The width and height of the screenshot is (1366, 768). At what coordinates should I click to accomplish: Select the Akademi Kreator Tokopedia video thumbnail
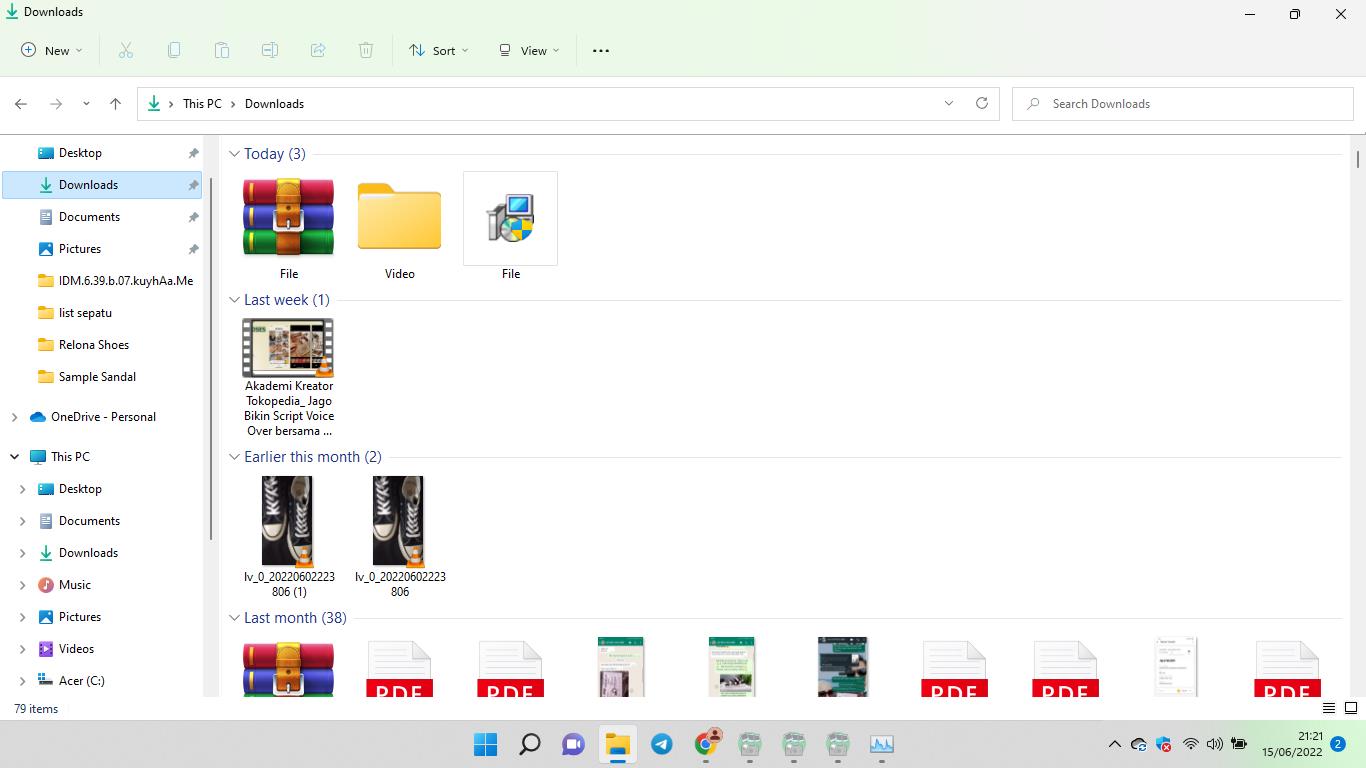point(288,348)
